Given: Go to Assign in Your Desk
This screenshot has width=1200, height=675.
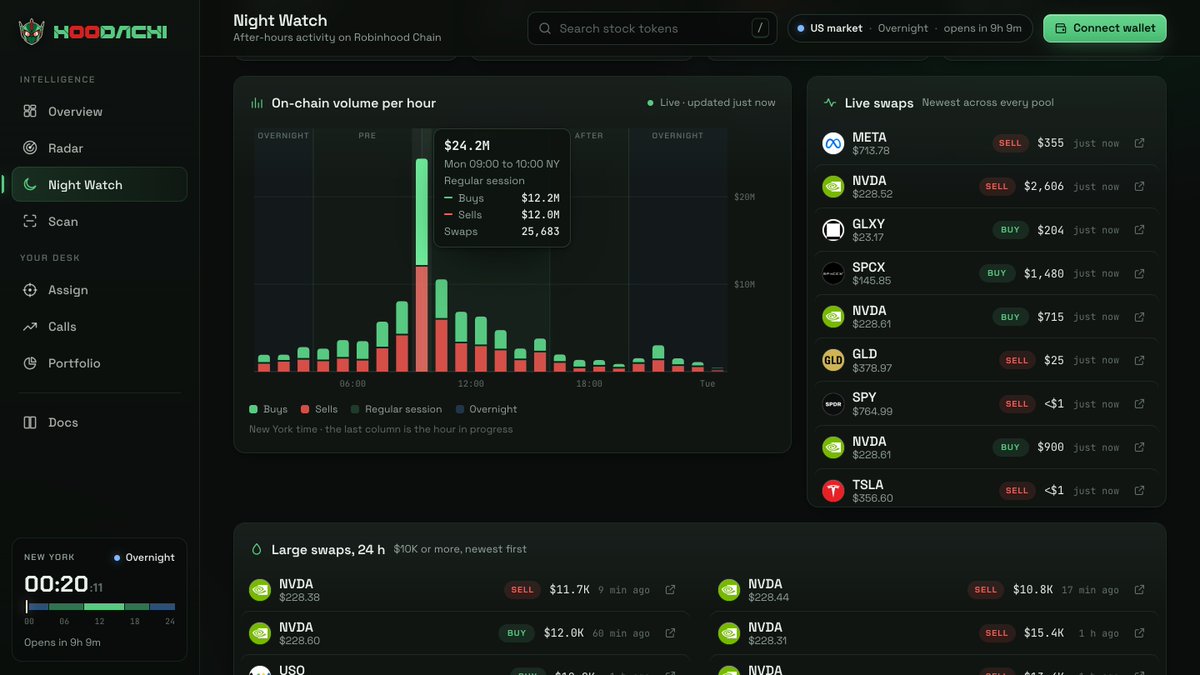Looking at the screenshot, I should (99, 290).
